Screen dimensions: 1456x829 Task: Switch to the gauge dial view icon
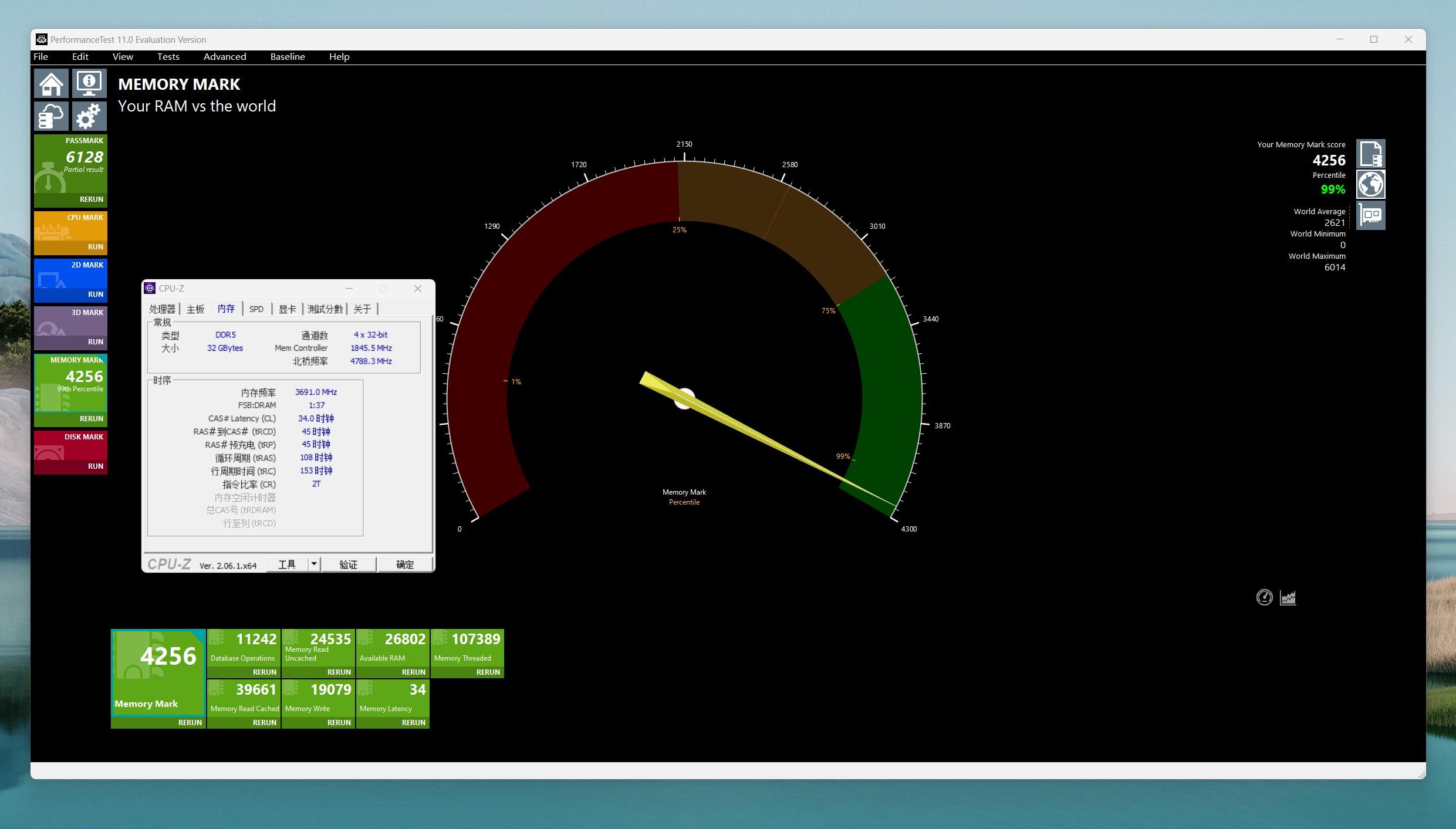pos(1264,597)
